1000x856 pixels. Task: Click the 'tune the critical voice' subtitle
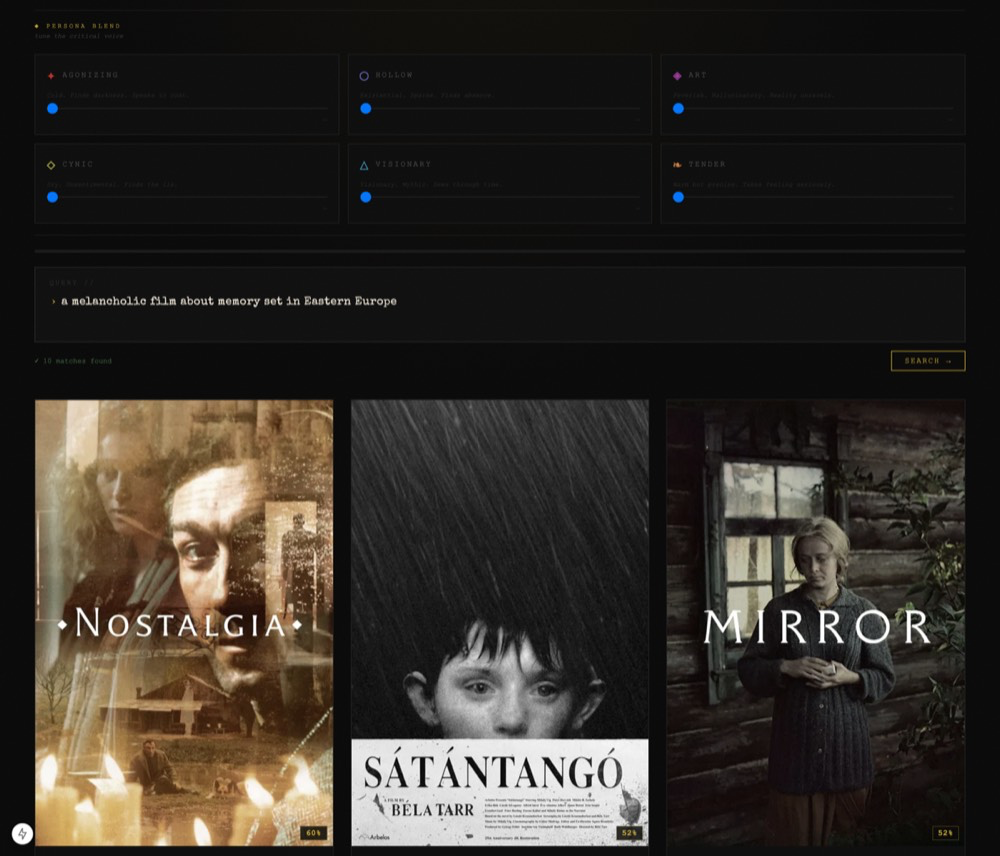79,36
